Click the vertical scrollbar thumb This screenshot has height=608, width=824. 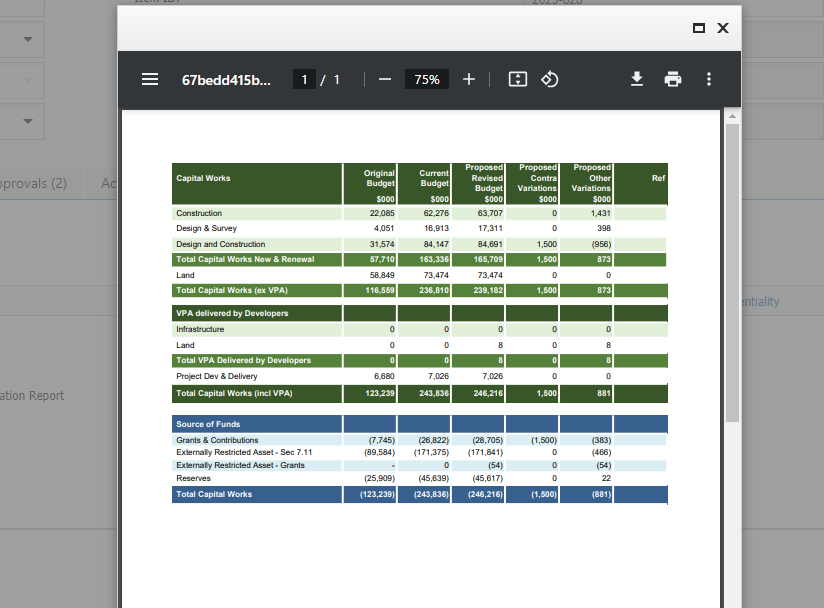click(x=732, y=273)
